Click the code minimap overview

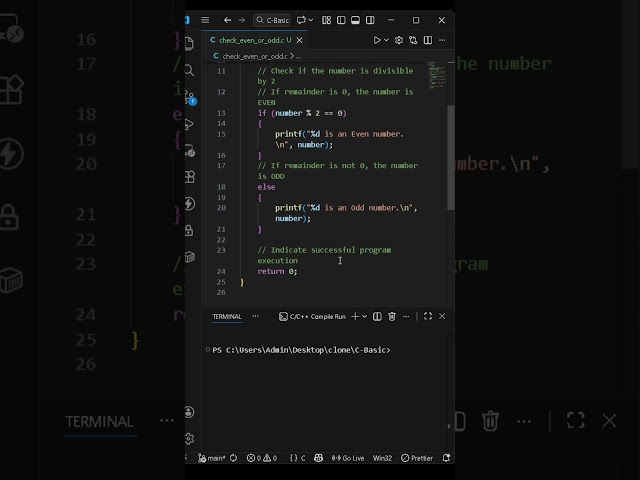point(436,75)
